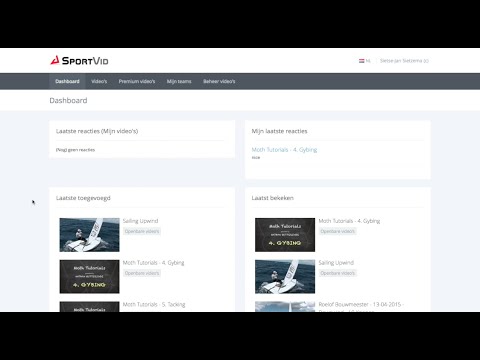Click Sailing Upwind thumbnail under Laatst bekeken
The height and width of the screenshot is (360, 480).
[285, 277]
